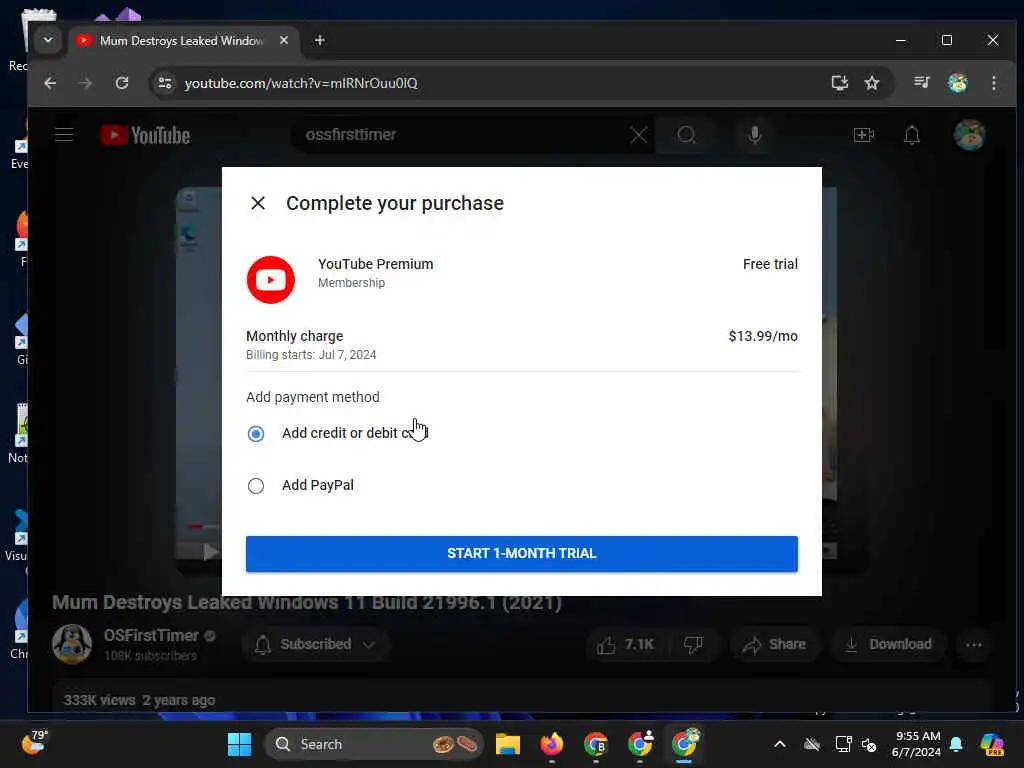Click START 1-MONTH TRIAL button
The width and height of the screenshot is (1024, 768).
coord(521,554)
